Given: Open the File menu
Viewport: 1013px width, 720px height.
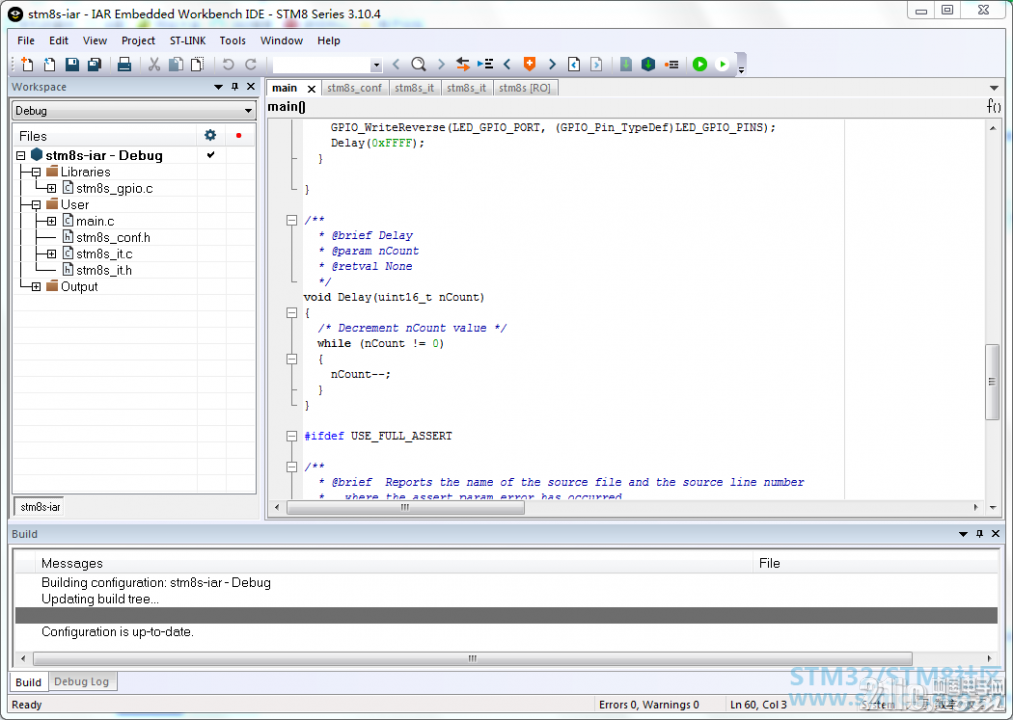Looking at the screenshot, I should click(26, 41).
